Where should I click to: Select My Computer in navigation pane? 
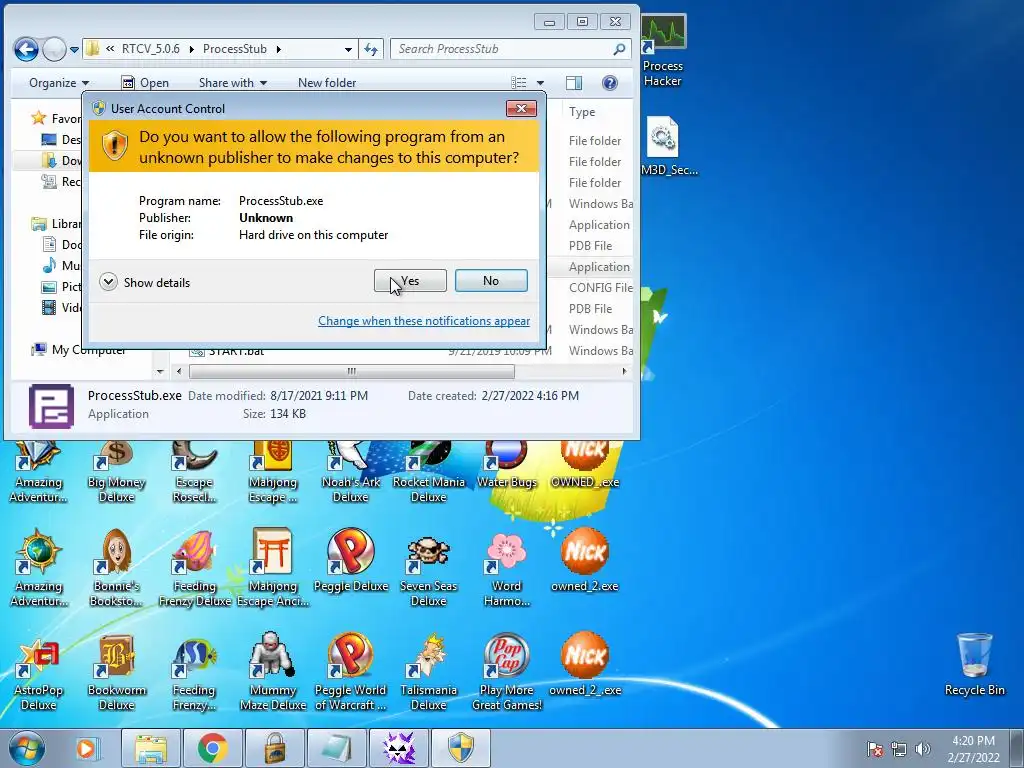pyautogui.click(x=78, y=350)
